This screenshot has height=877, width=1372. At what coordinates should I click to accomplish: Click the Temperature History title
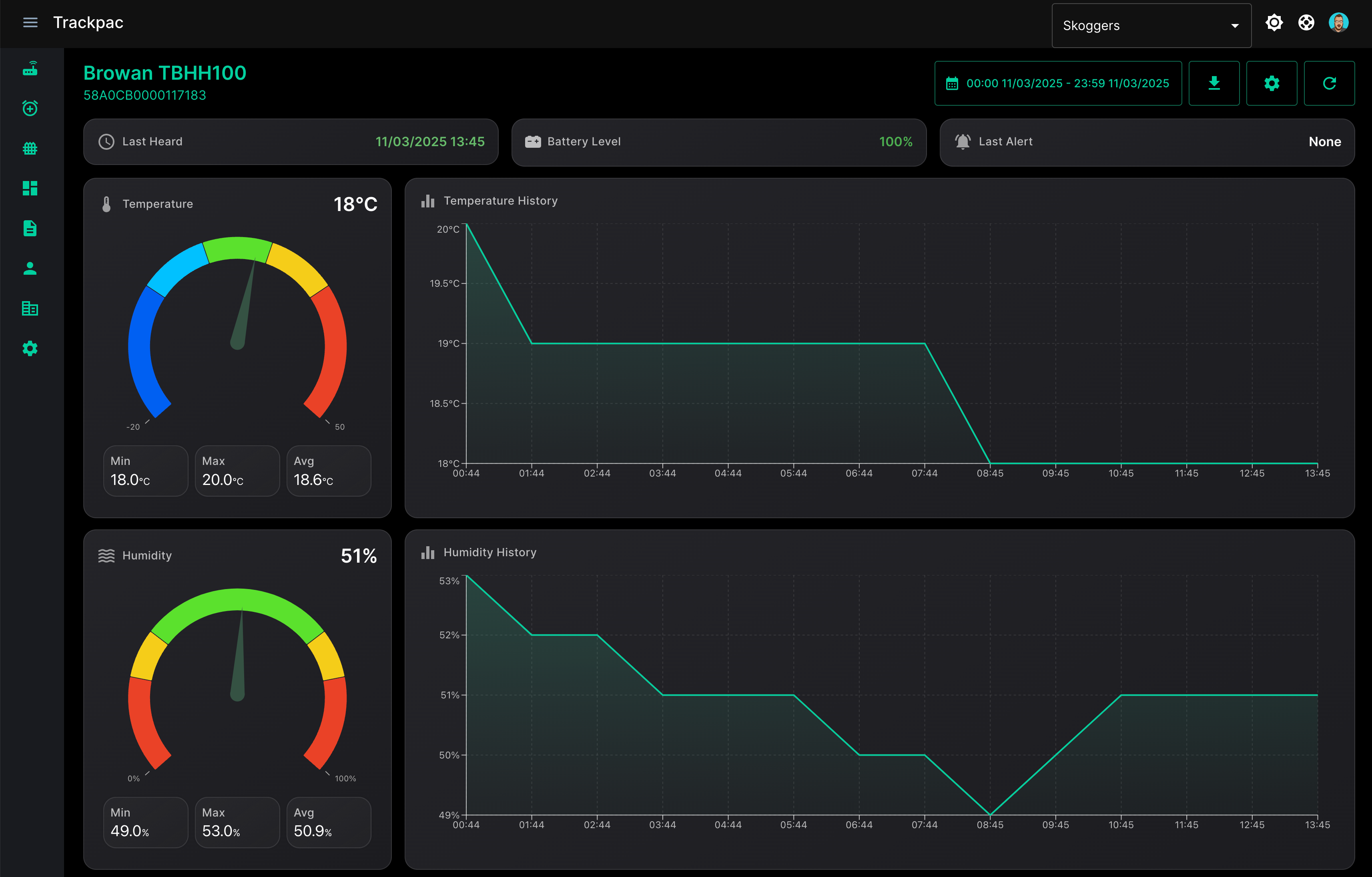(x=501, y=201)
